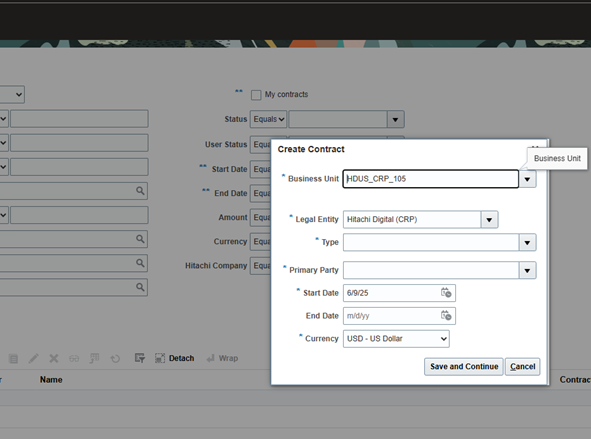Click the Save and Continue button

[464, 366]
